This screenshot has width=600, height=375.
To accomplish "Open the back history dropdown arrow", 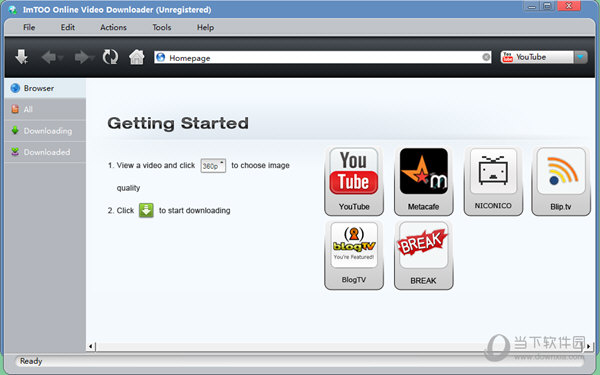I will 60,58.
